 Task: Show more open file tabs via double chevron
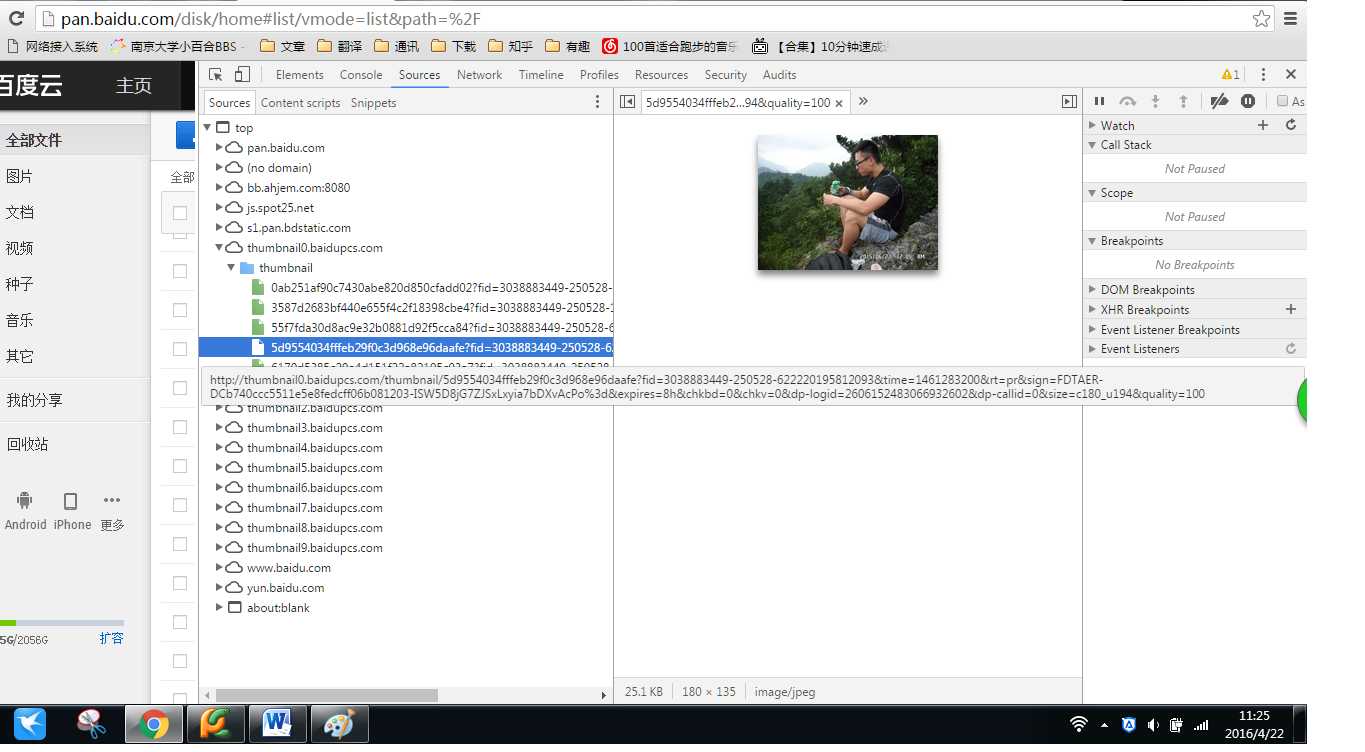pyautogui.click(x=863, y=101)
